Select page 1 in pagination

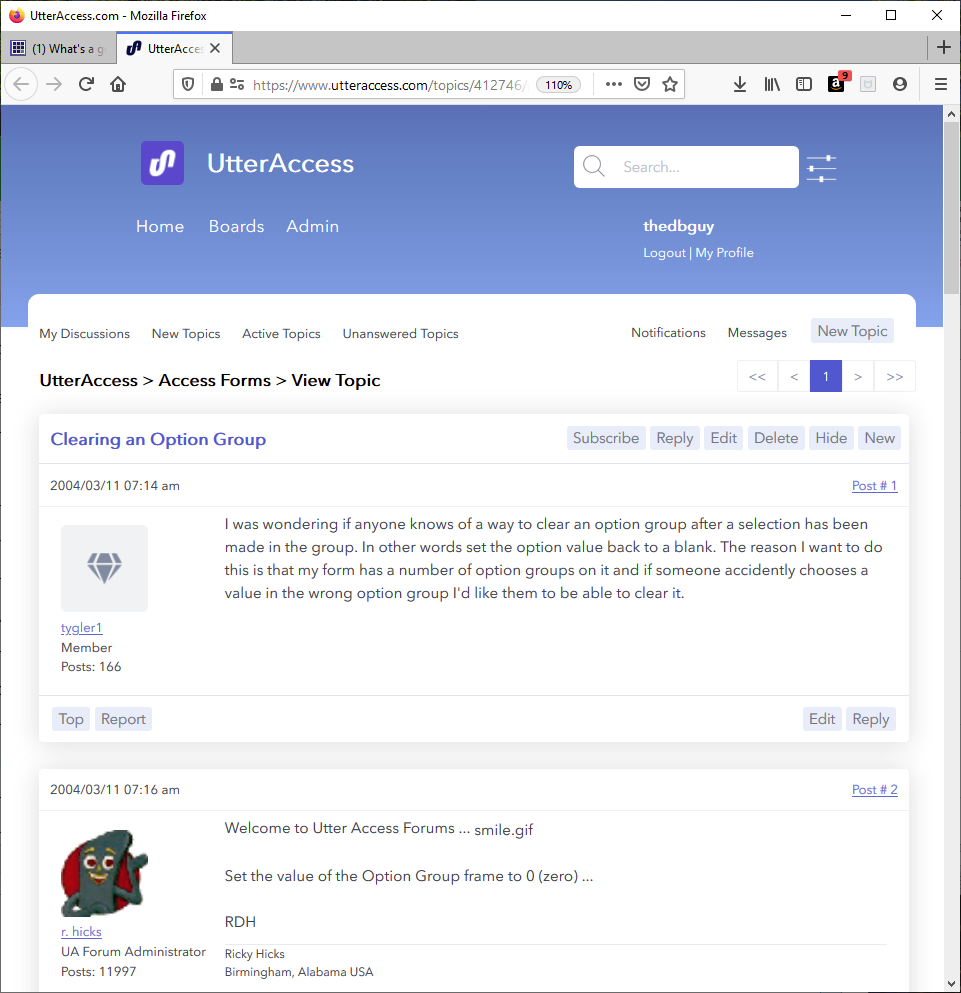(x=825, y=376)
